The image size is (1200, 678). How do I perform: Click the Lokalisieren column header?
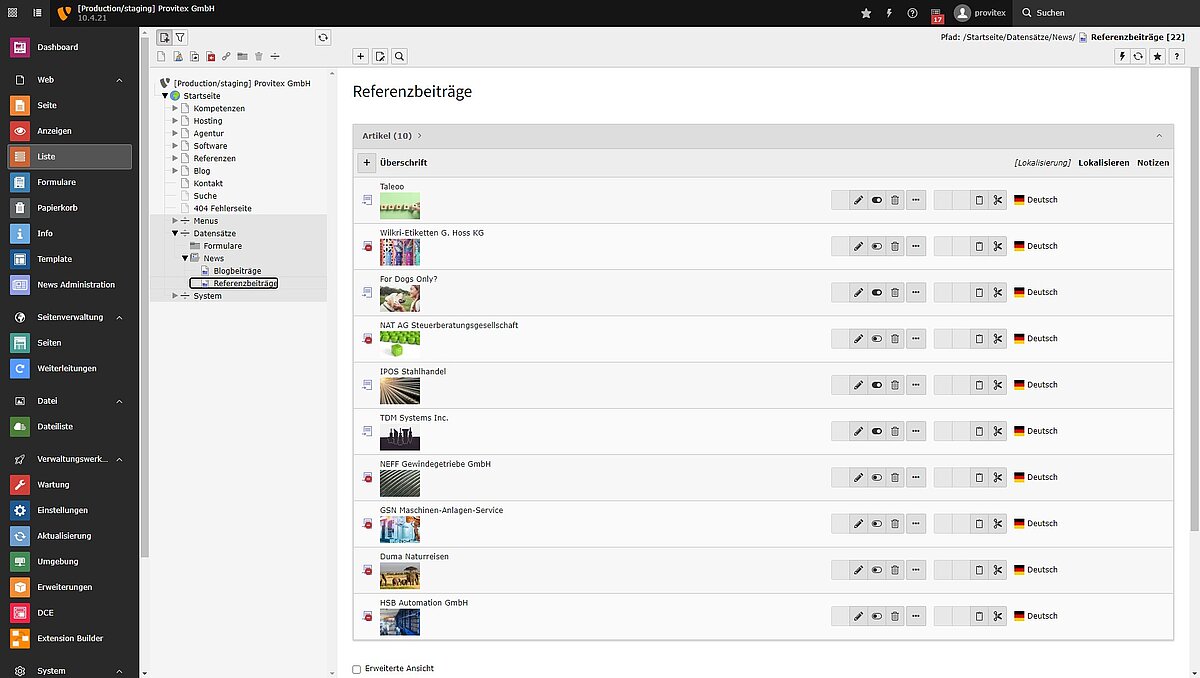1104,163
